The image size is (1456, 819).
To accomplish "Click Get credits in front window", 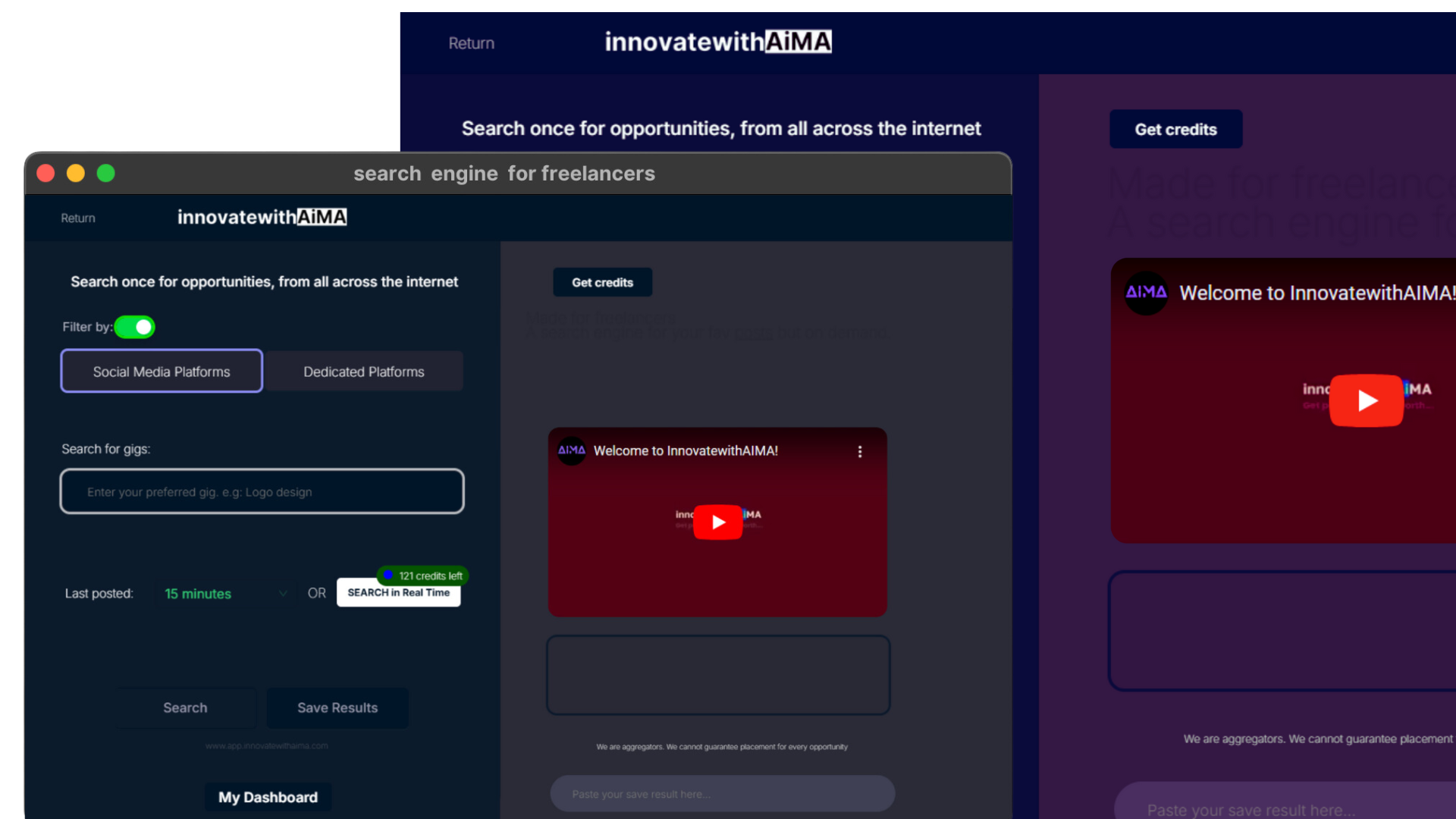I will click(x=602, y=282).
